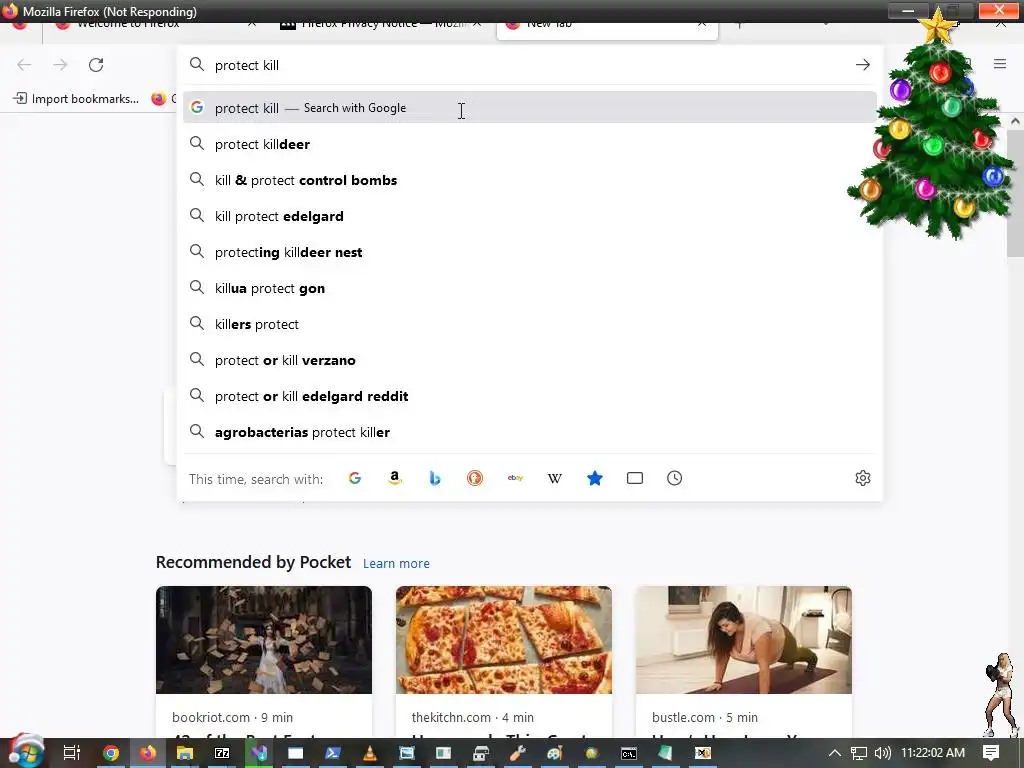
Task: Go forward to the next page
Action: click(60, 65)
